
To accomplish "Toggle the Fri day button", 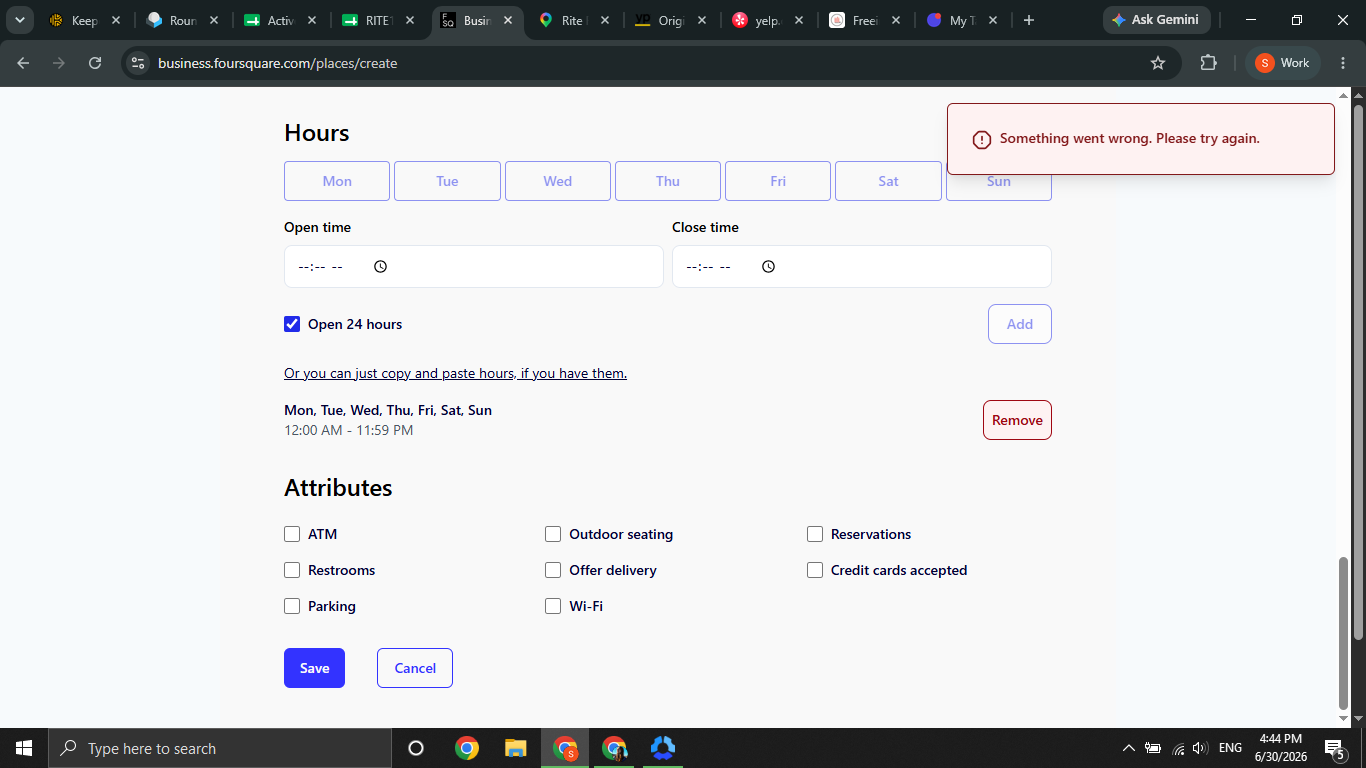I will (x=778, y=181).
